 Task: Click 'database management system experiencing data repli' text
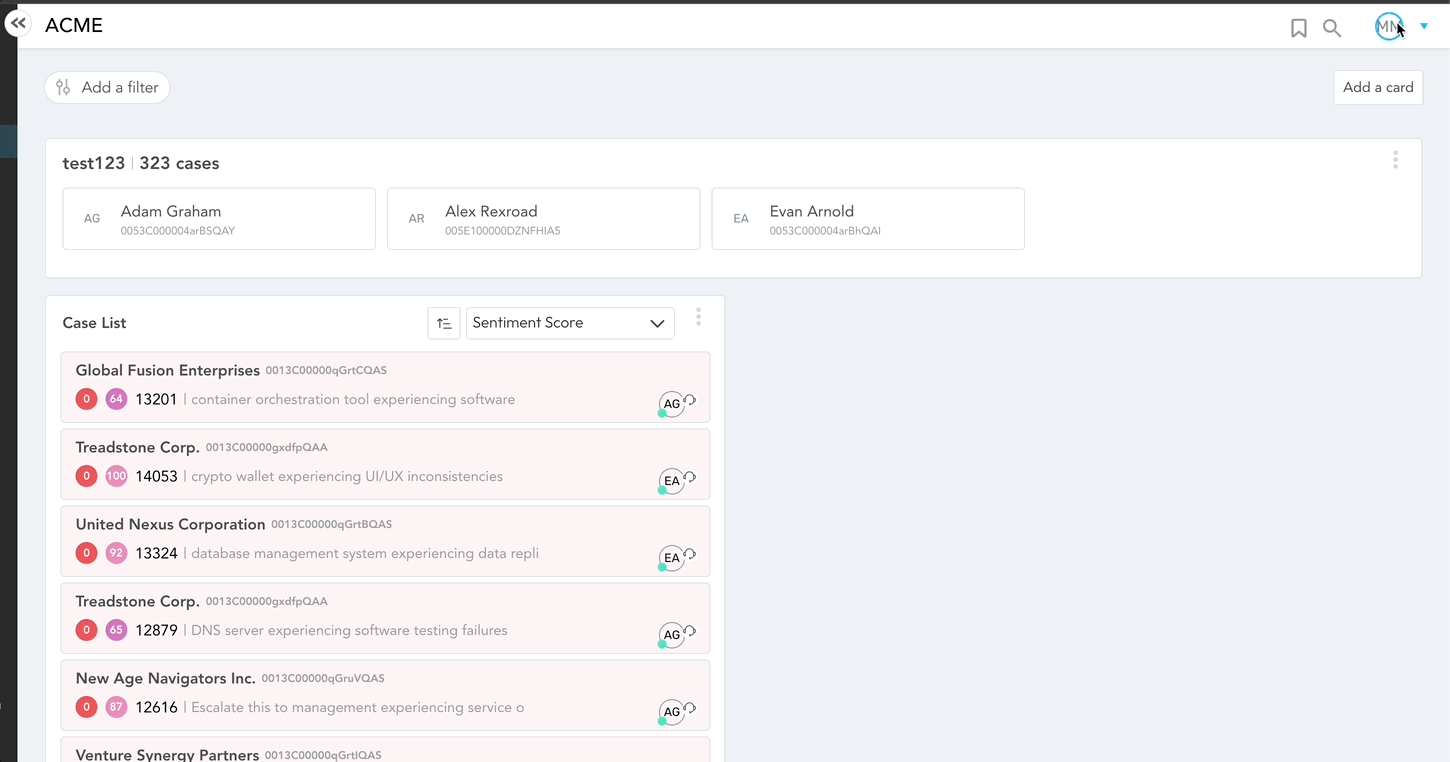pyautogui.click(x=365, y=553)
